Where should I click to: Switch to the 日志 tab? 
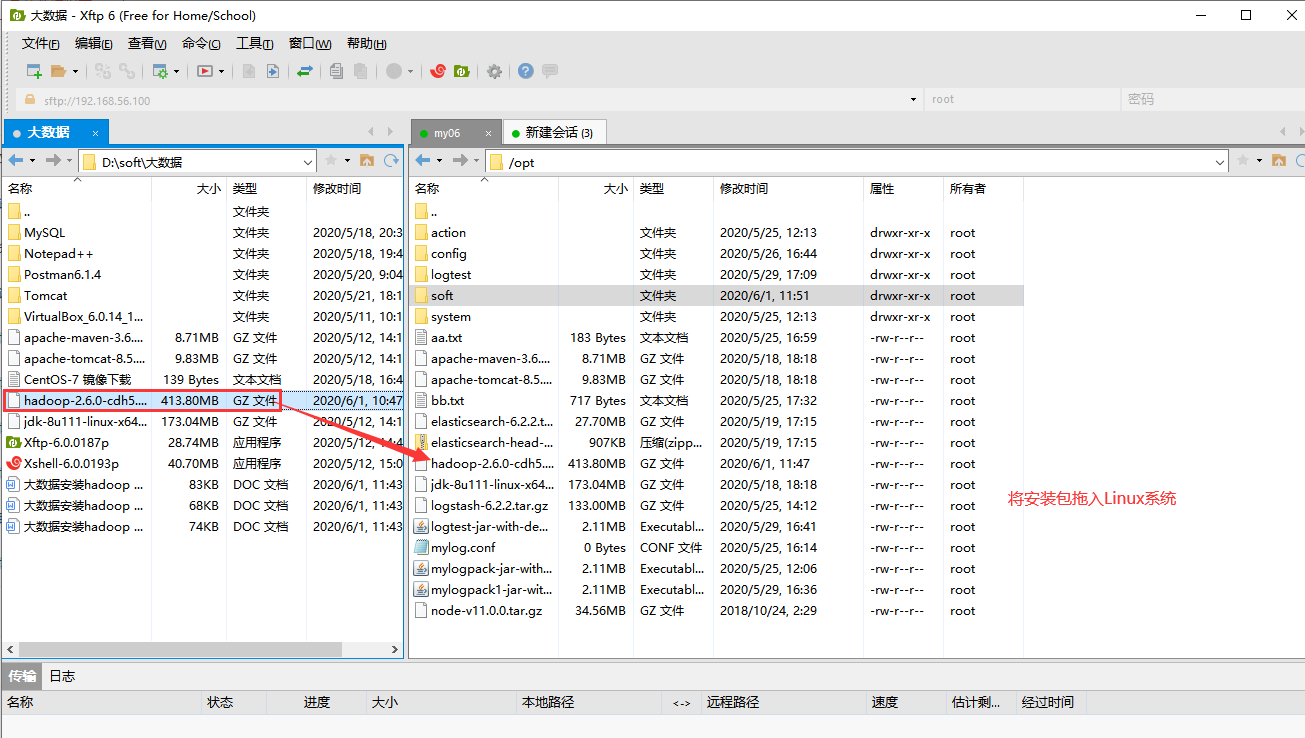(62, 676)
